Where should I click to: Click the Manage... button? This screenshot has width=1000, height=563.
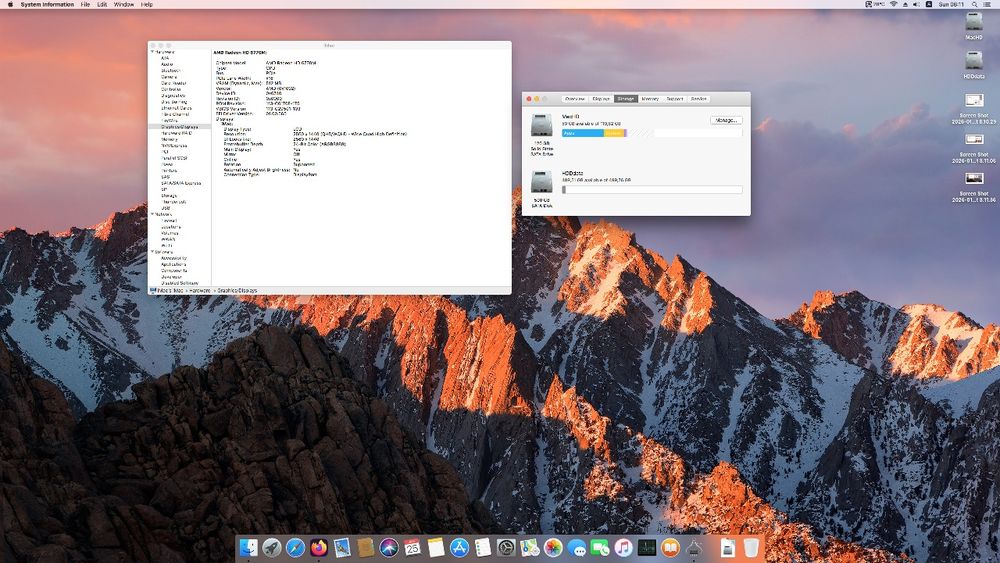click(x=726, y=120)
